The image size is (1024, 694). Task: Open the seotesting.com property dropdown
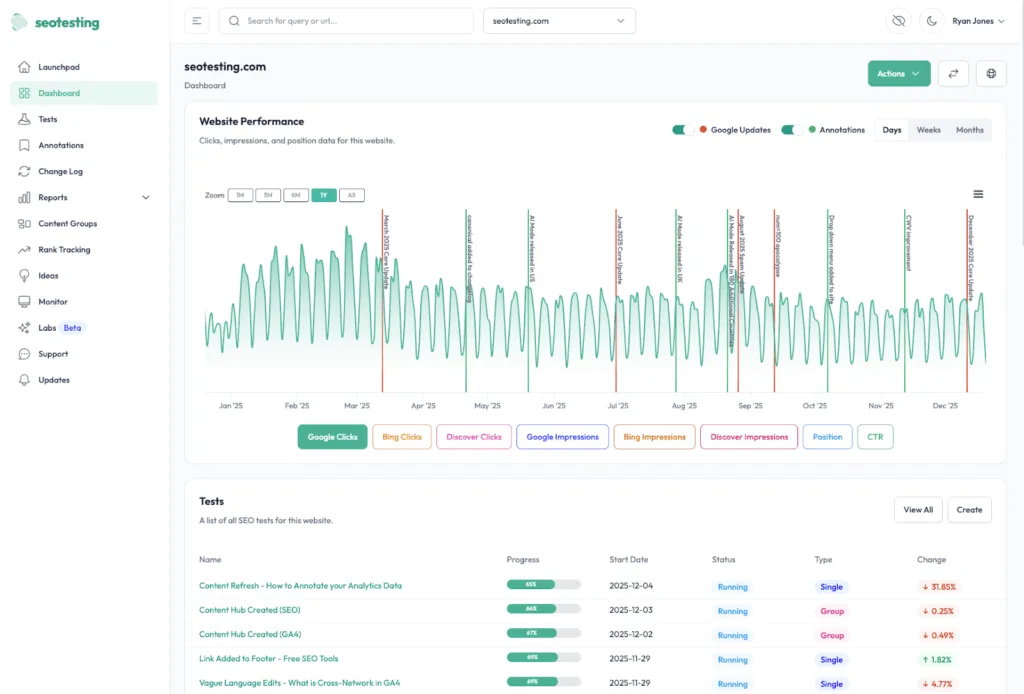click(558, 20)
